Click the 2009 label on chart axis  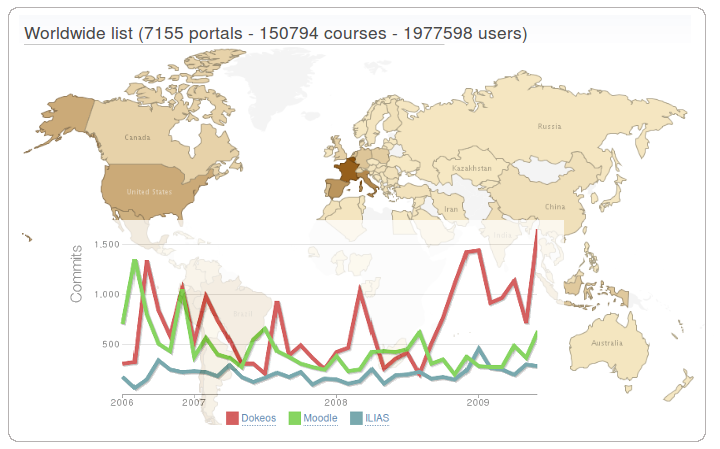click(478, 402)
